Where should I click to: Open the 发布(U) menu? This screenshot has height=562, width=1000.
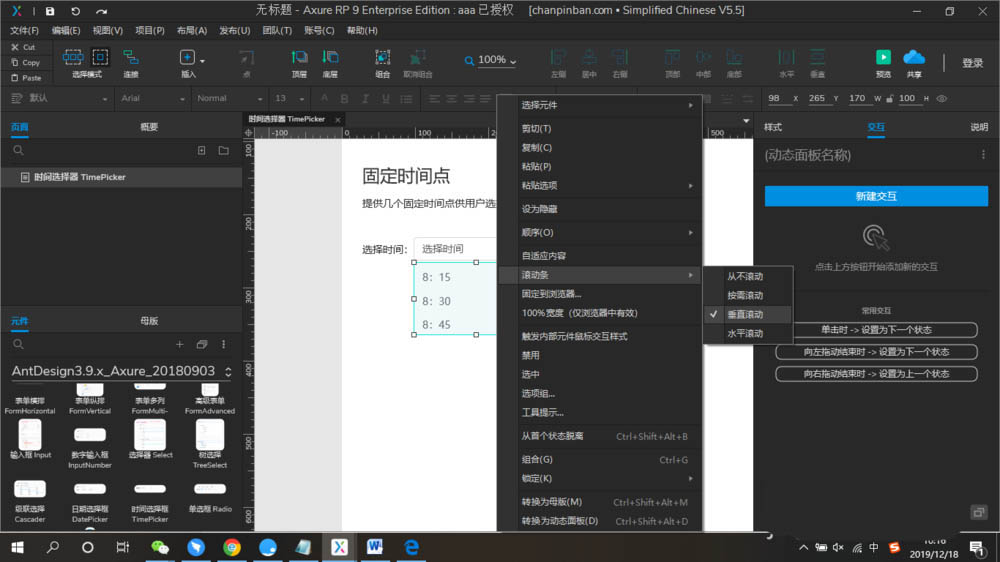click(x=235, y=31)
